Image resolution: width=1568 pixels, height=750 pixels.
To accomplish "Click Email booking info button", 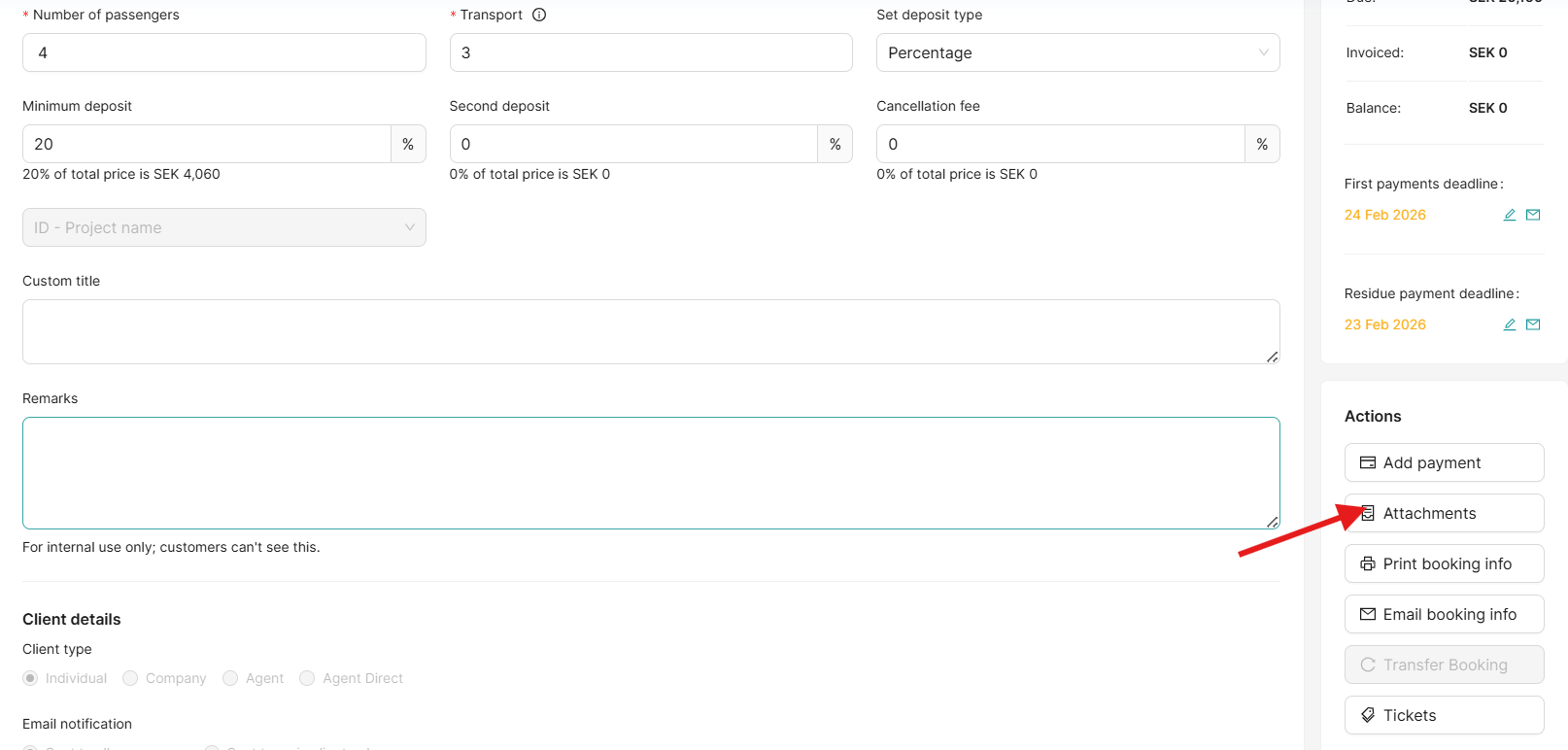I will [x=1444, y=614].
